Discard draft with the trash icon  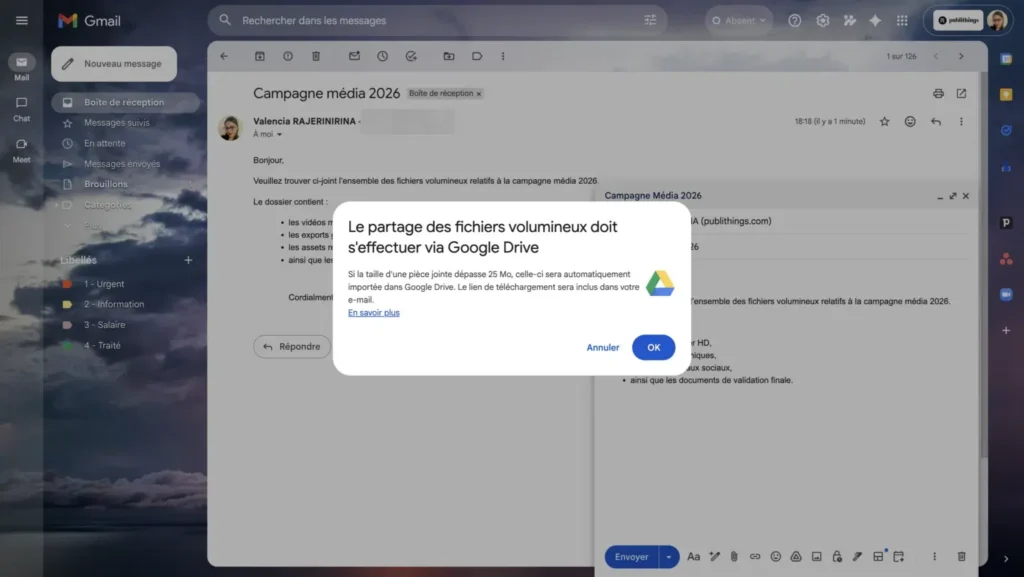pos(961,557)
